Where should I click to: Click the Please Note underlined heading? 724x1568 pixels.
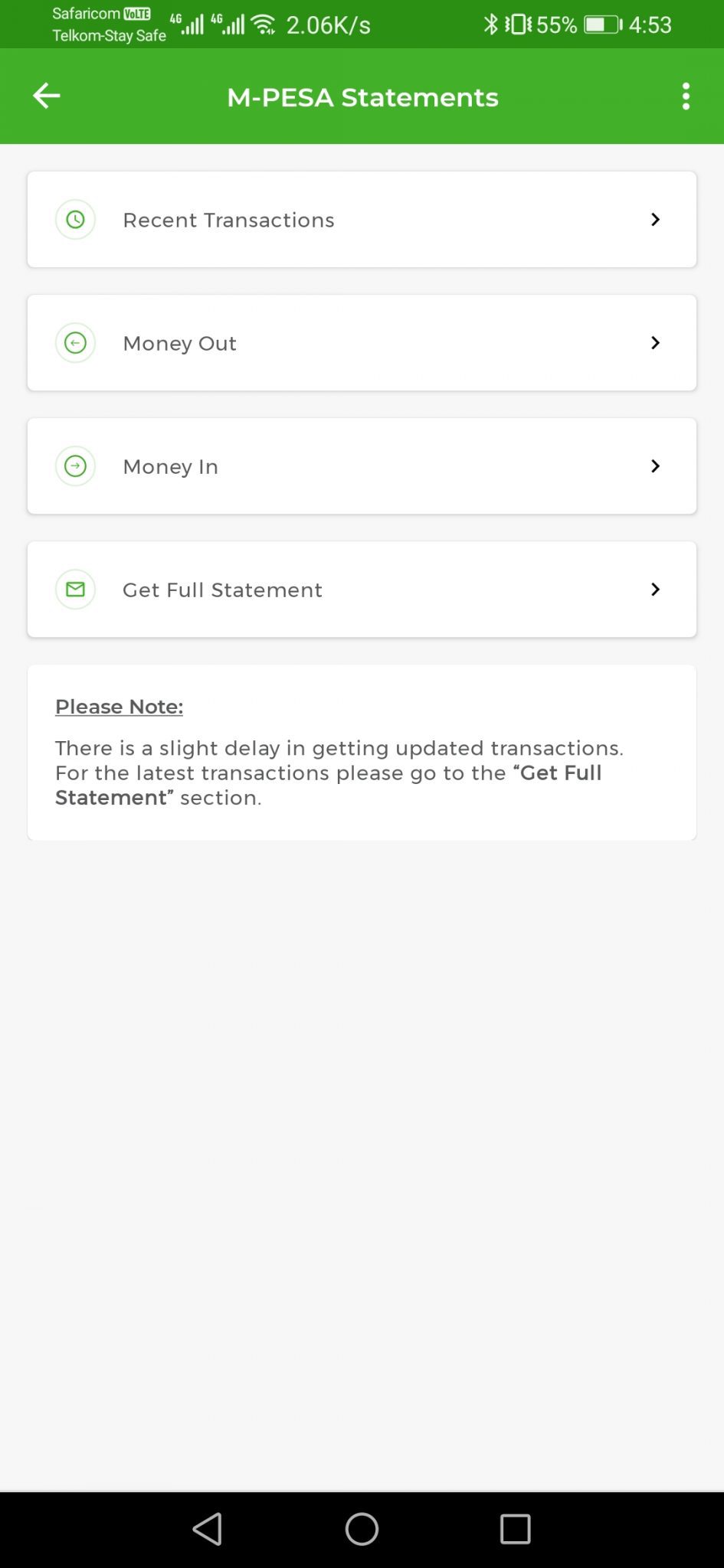(x=119, y=707)
